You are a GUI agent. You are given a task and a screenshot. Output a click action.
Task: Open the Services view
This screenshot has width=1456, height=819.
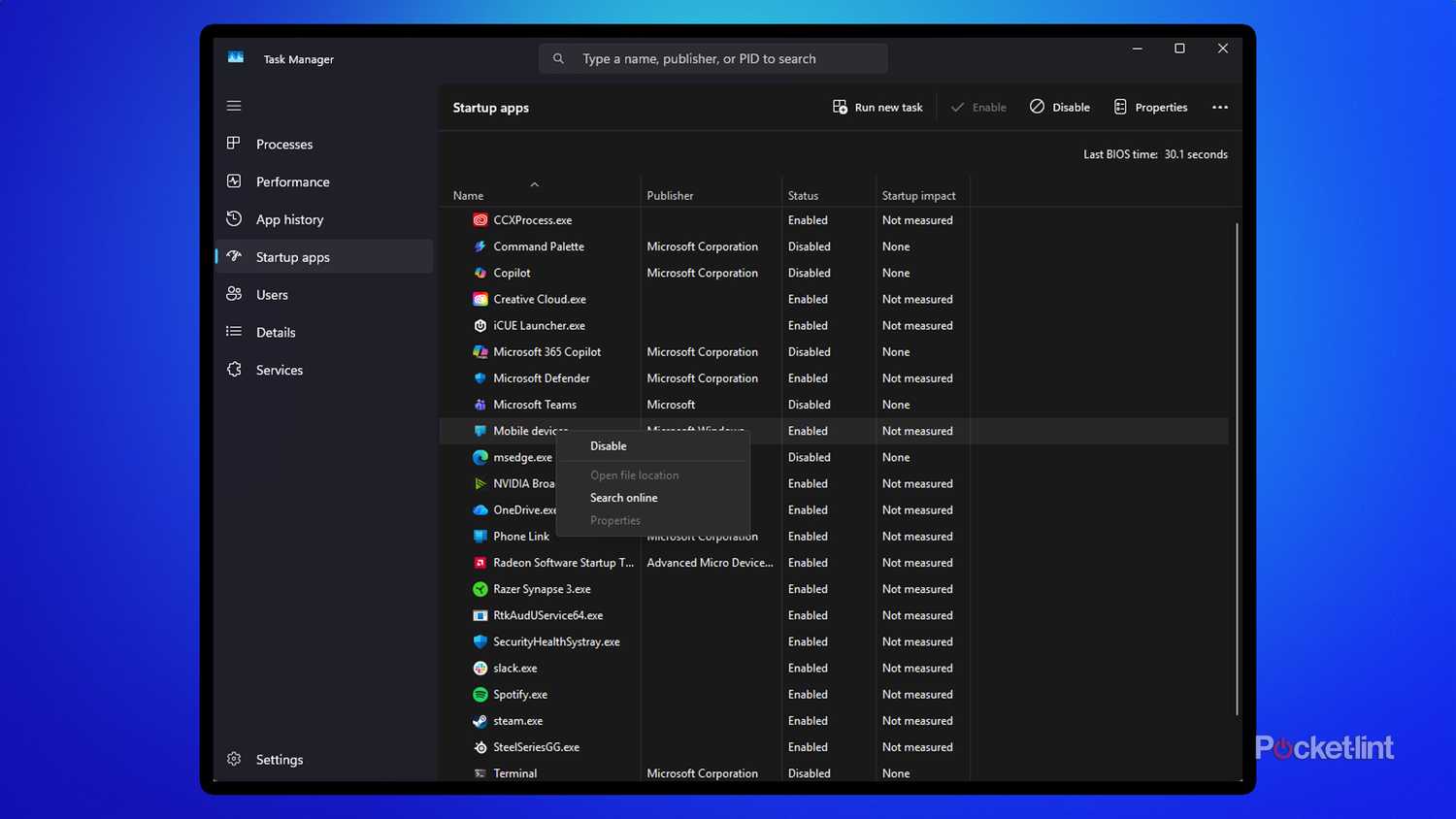coord(279,370)
